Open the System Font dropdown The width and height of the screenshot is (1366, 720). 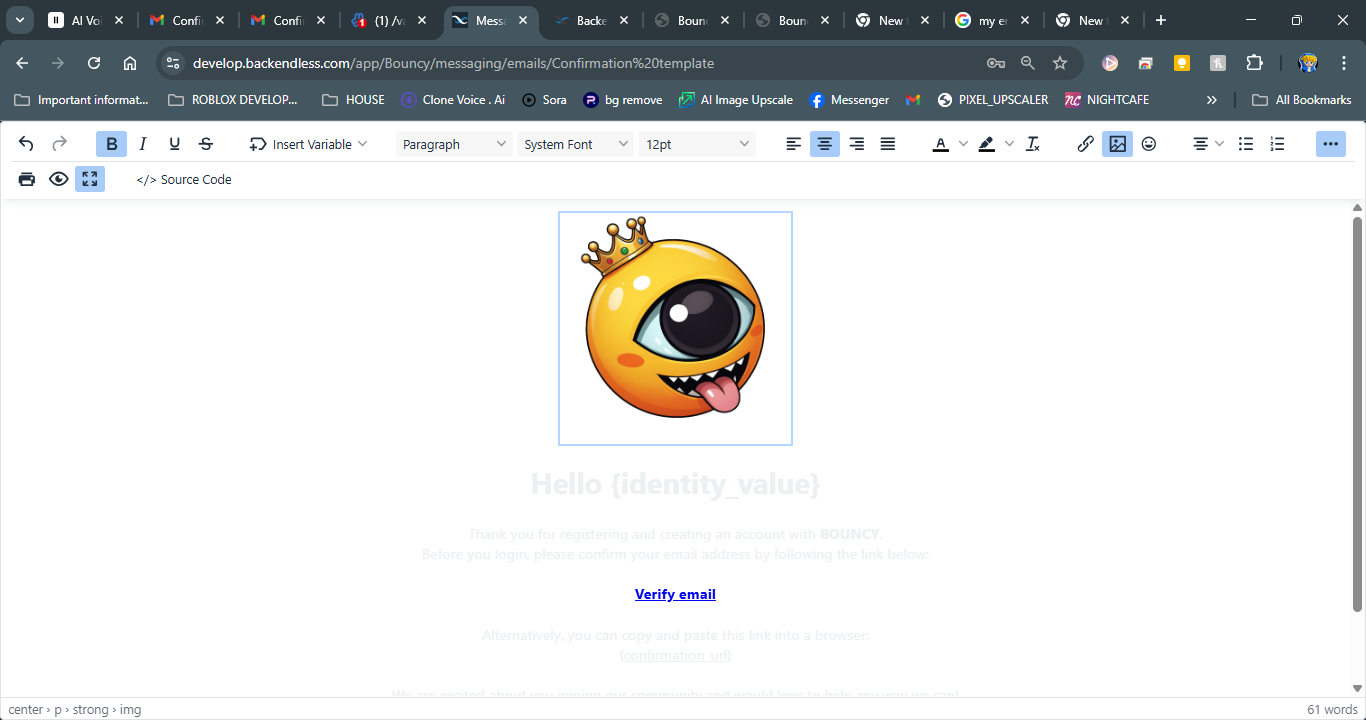576,144
